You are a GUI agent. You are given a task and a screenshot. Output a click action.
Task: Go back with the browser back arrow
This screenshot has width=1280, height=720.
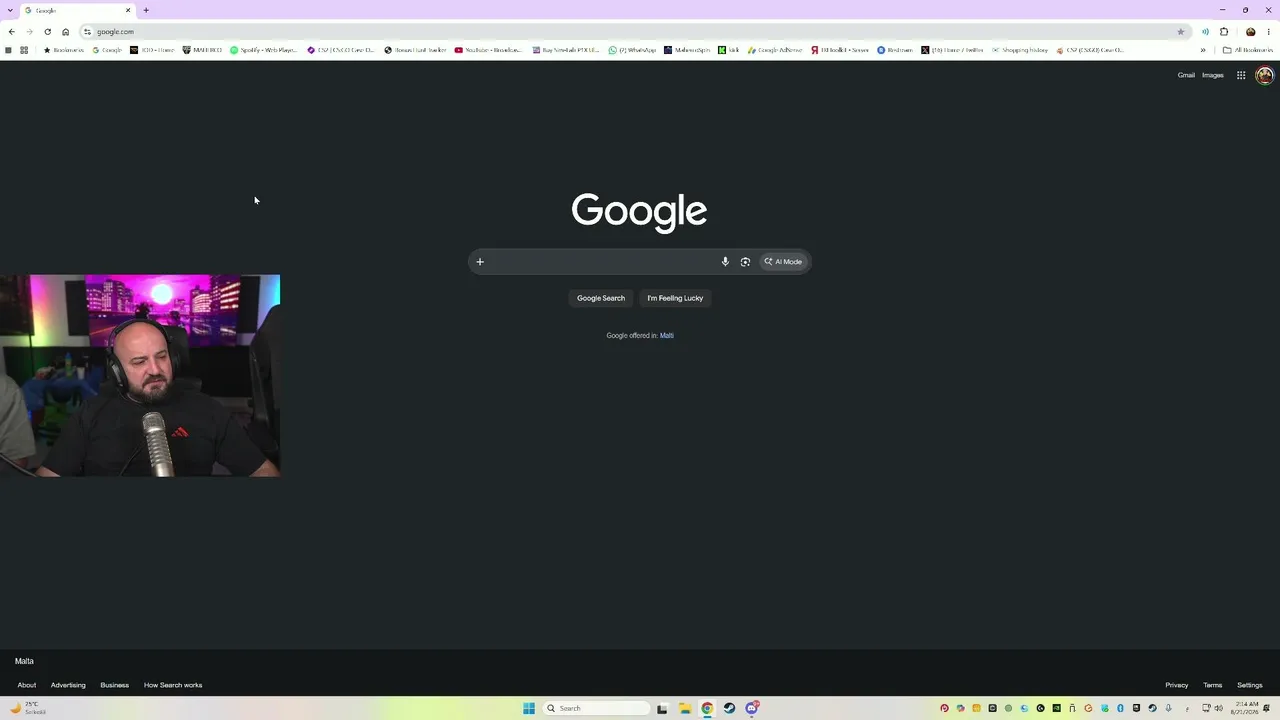(11, 32)
